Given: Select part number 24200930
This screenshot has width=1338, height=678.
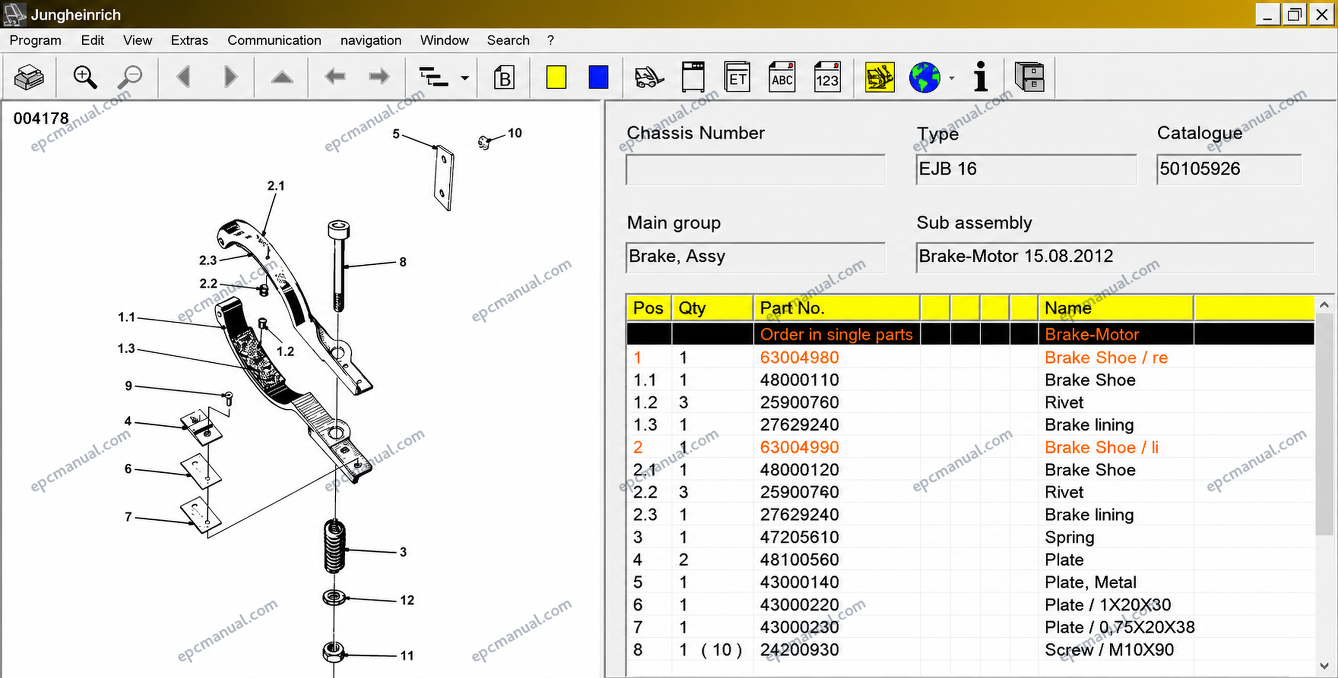Looking at the screenshot, I should point(800,650).
